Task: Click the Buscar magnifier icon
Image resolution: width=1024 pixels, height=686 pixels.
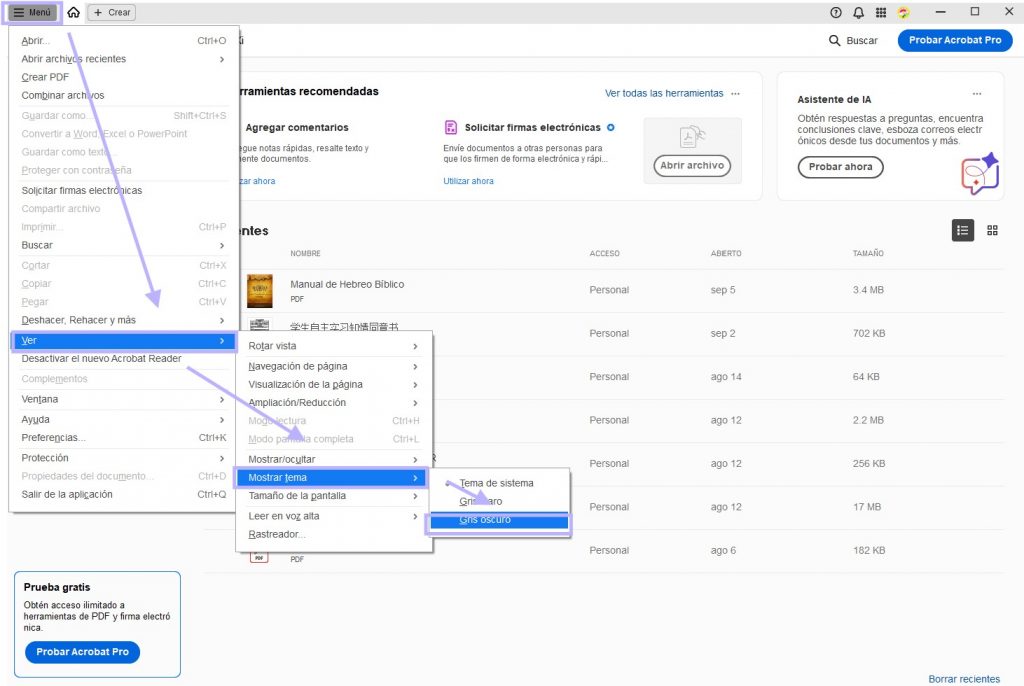Action: click(x=834, y=41)
